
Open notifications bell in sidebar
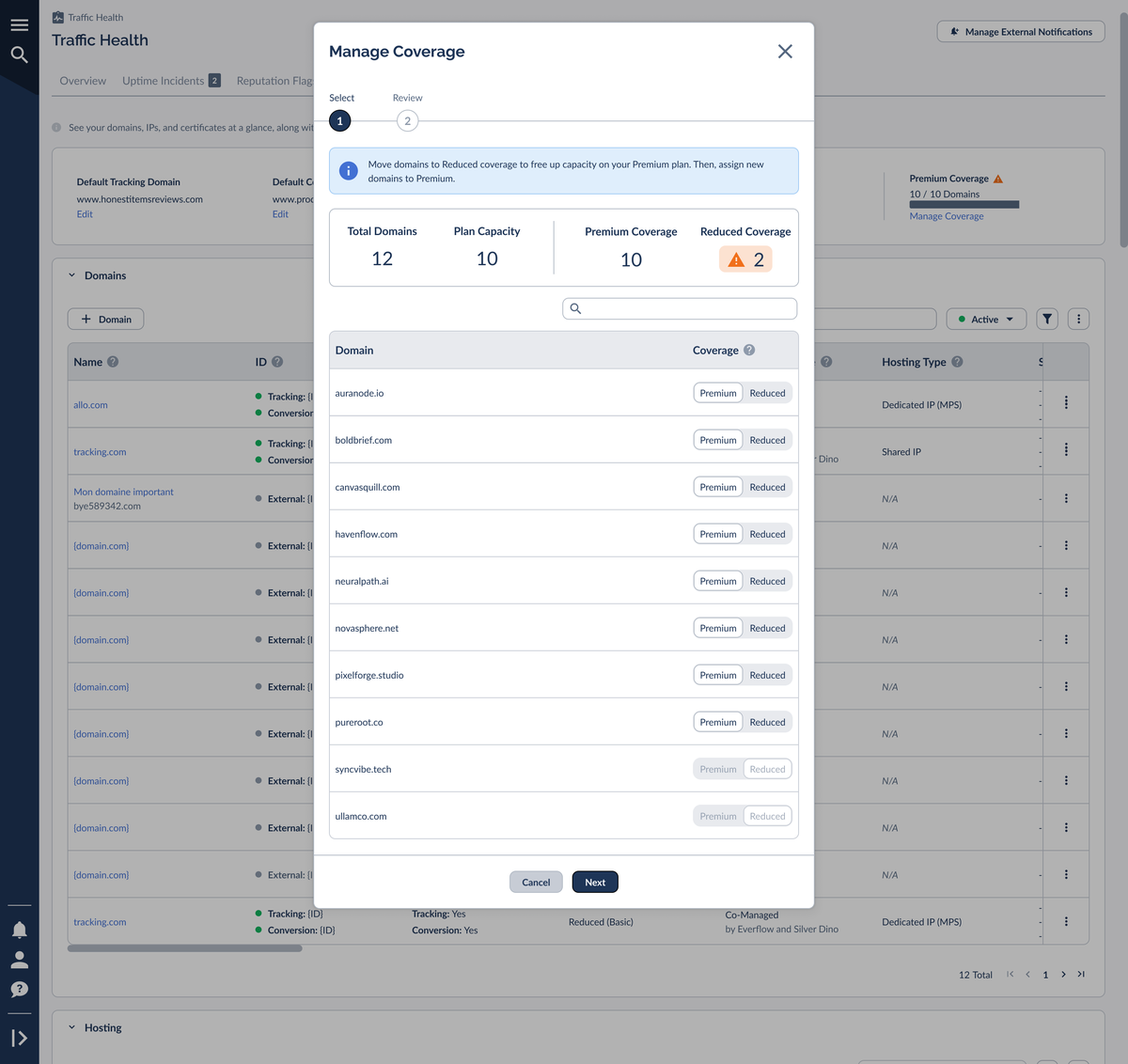point(19,930)
